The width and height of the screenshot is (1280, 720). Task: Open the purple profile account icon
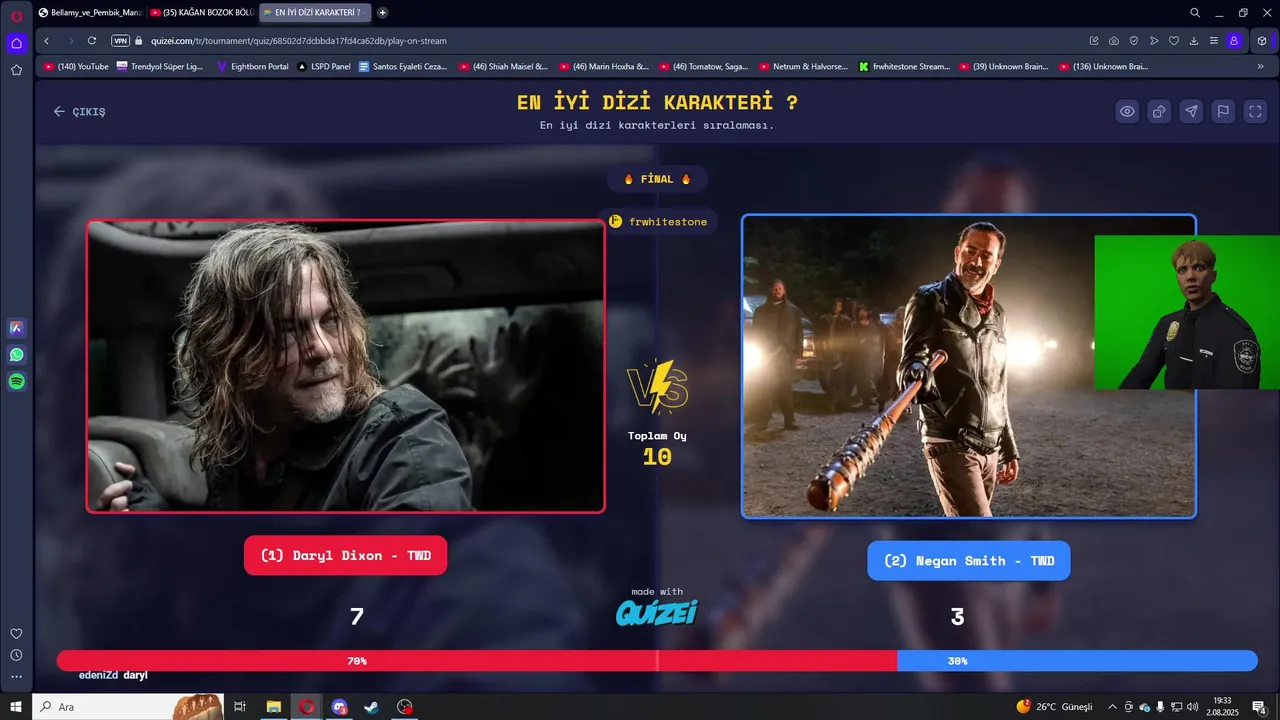(x=1234, y=41)
